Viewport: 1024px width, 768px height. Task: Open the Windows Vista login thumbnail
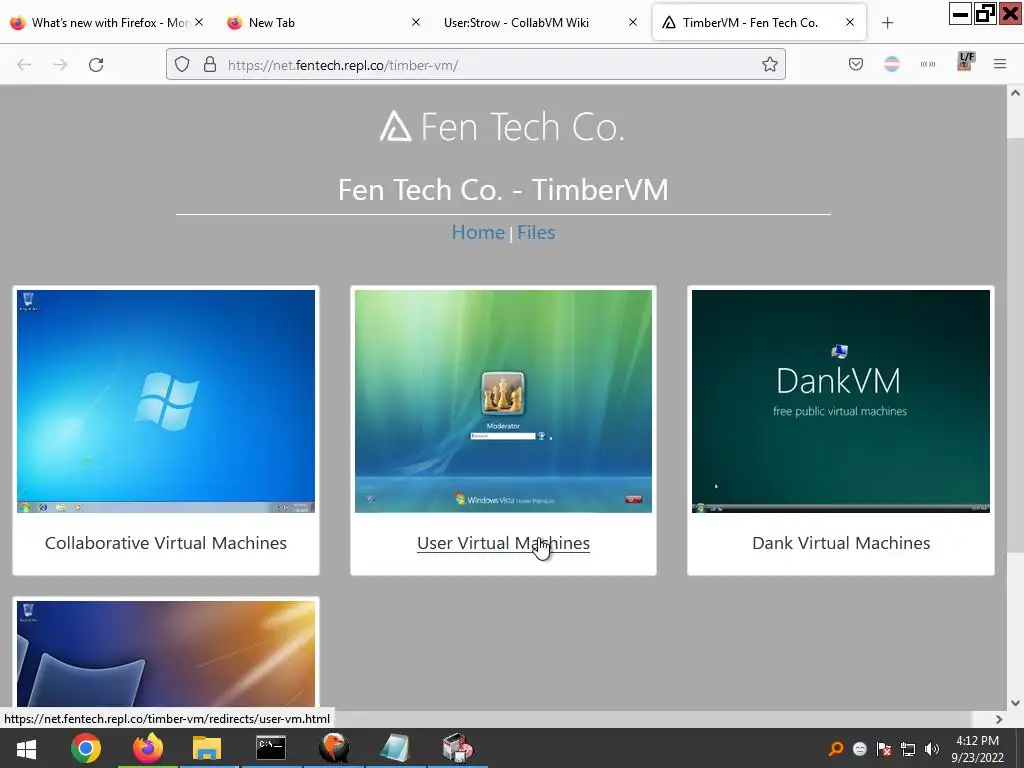click(x=503, y=401)
